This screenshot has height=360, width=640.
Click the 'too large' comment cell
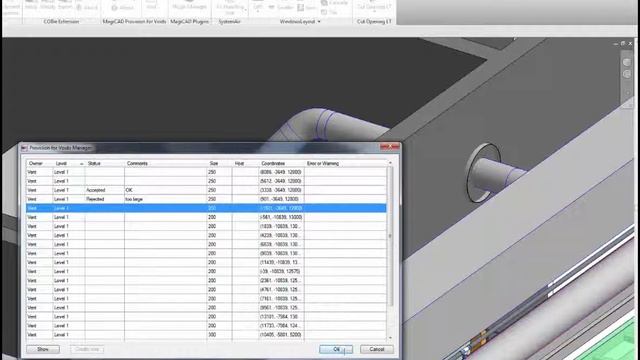(165, 199)
